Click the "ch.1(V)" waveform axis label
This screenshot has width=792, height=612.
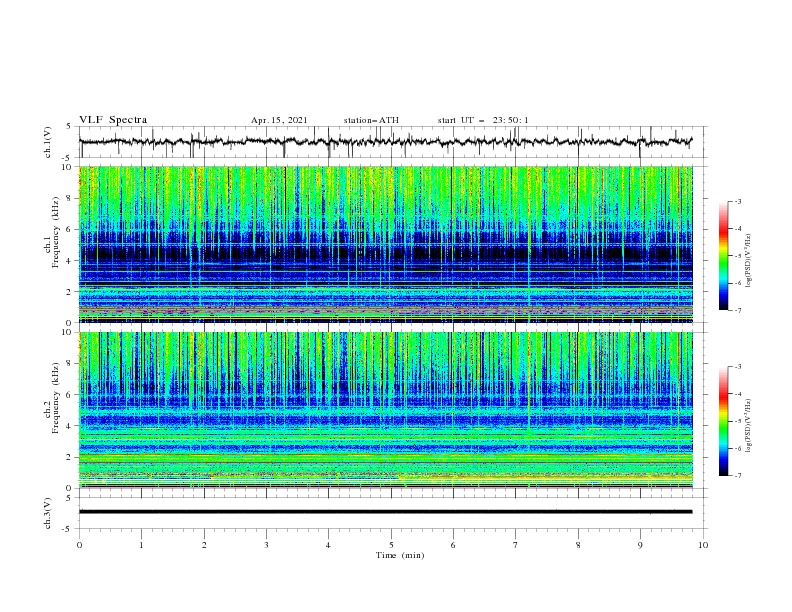pyautogui.click(x=48, y=142)
